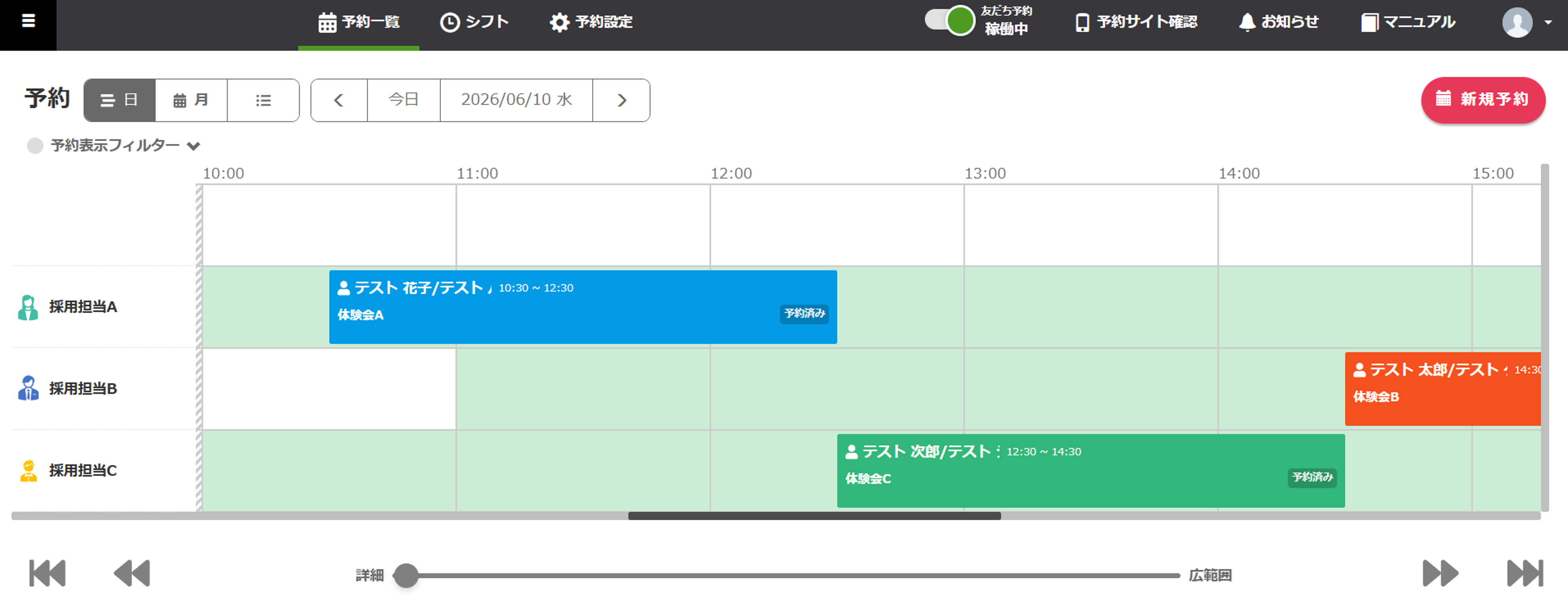This screenshot has height=597, width=1568.
Task: Click the 14:00 time header
Action: click(1239, 174)
